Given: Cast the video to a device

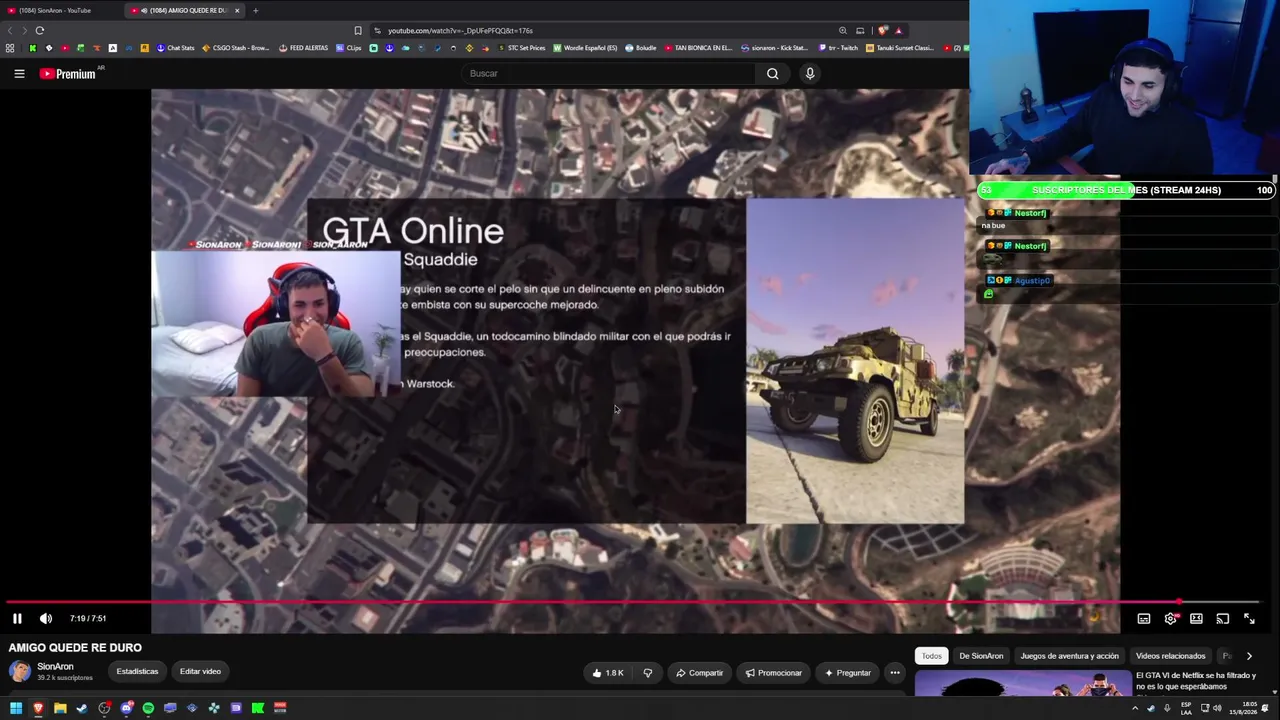Looking at the screenshot, I should (1223, 619).
